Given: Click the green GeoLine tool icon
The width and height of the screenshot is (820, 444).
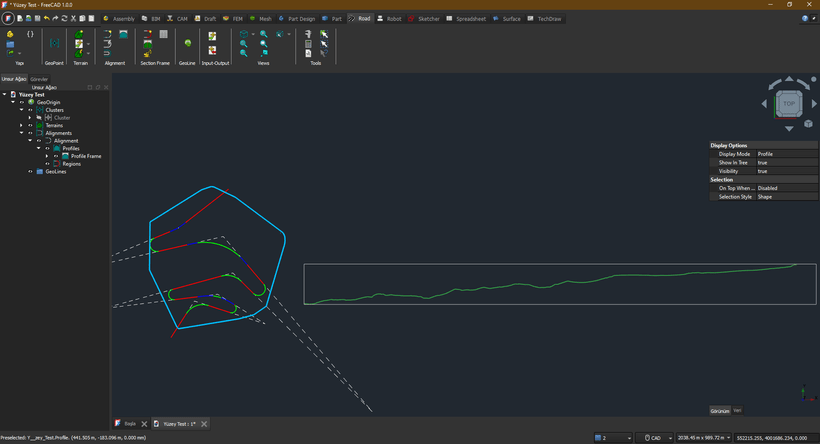Looking at the screenshot, I should pyautogui.click(x=187, y=43).
